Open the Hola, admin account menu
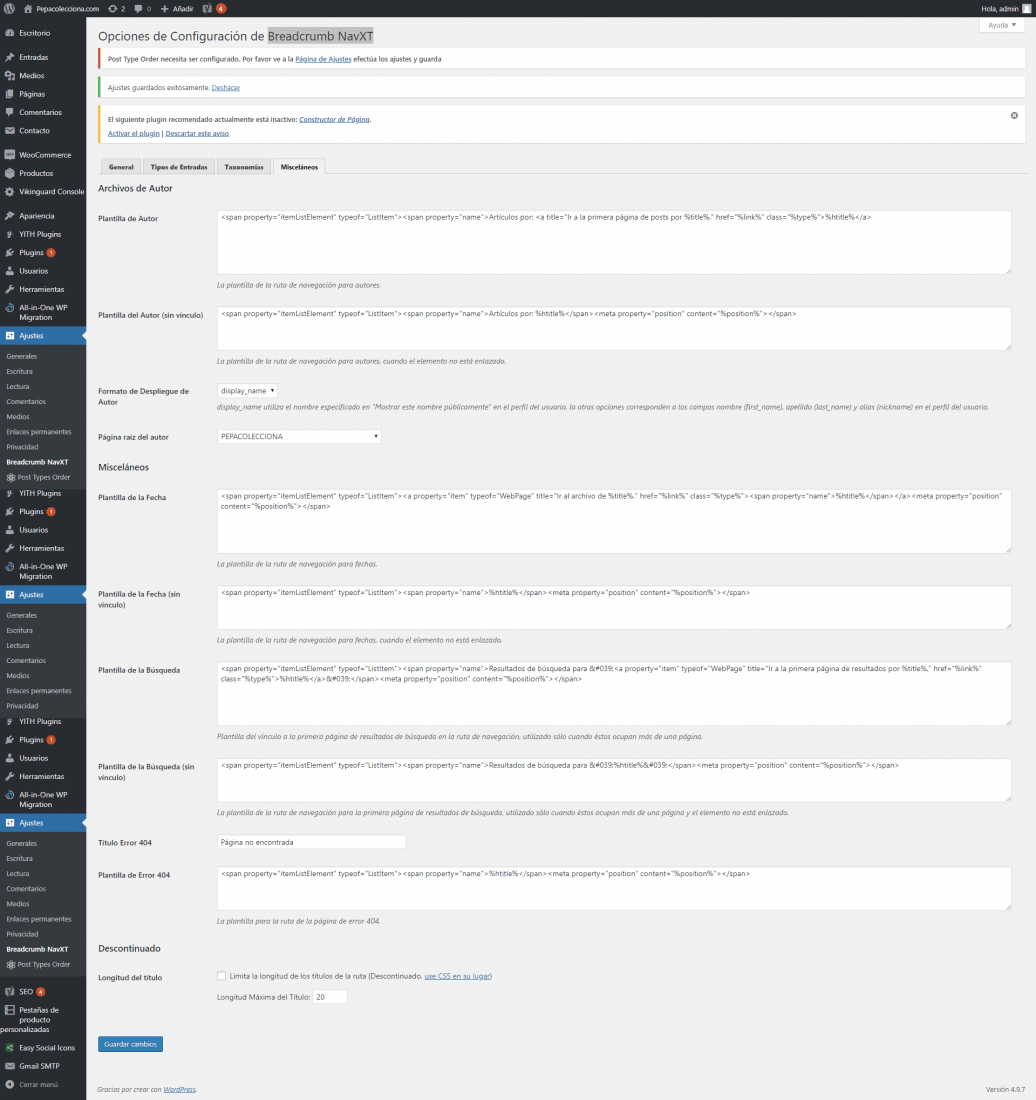This screenshot has height=1100, width=1036. point(1005,8)
